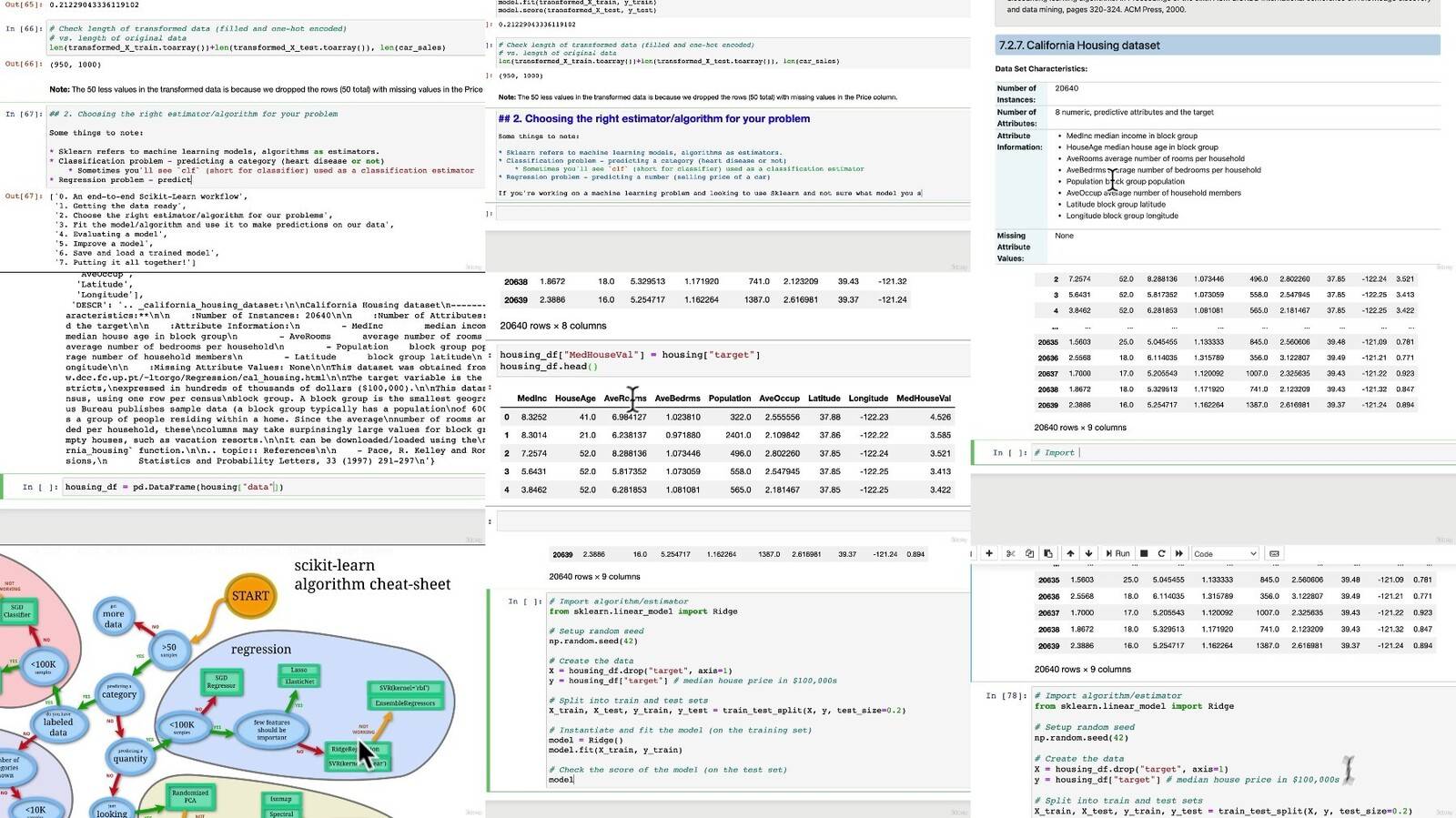Click the '# Import' code cell
The width and height of the screenshot is (1456, 818).
[x=1241, y=452]
